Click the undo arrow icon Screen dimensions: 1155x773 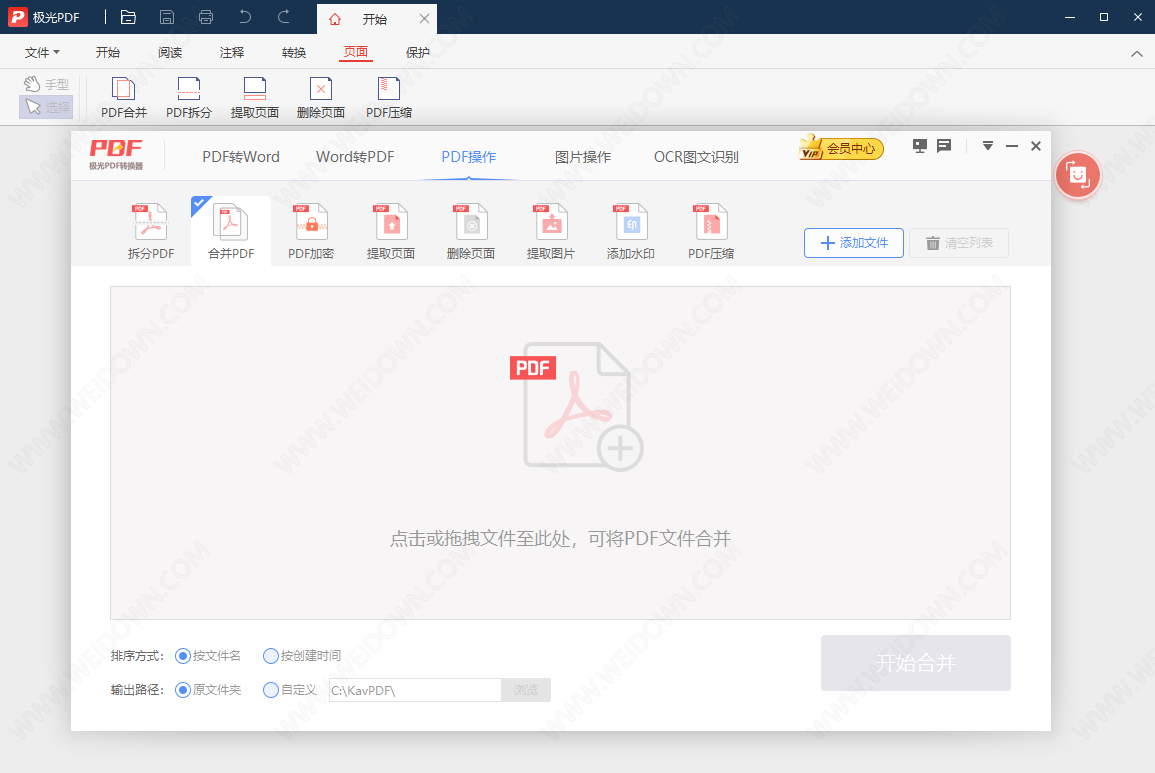point(245,17)
